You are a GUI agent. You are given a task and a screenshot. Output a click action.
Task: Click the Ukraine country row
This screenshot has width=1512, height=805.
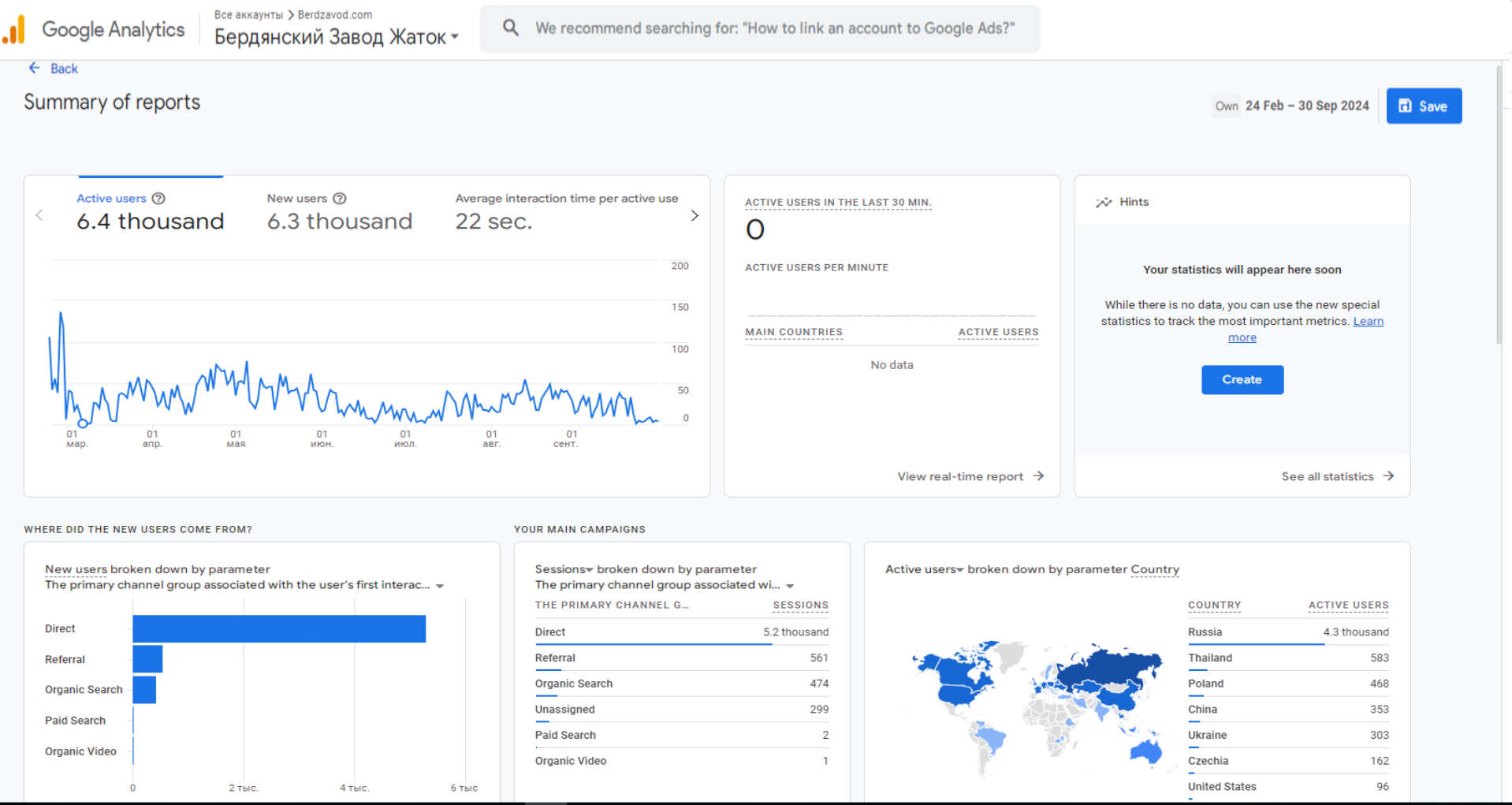(1288, 735)
